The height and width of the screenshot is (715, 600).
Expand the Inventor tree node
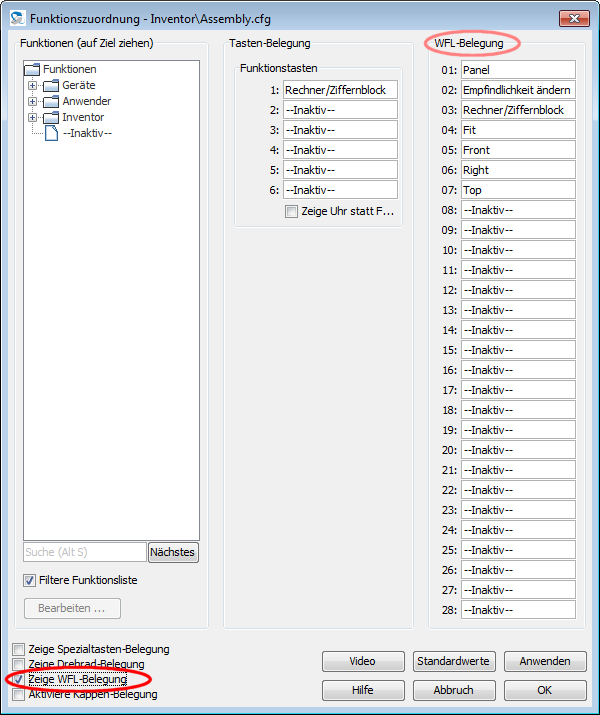click(x=32, y=118)
